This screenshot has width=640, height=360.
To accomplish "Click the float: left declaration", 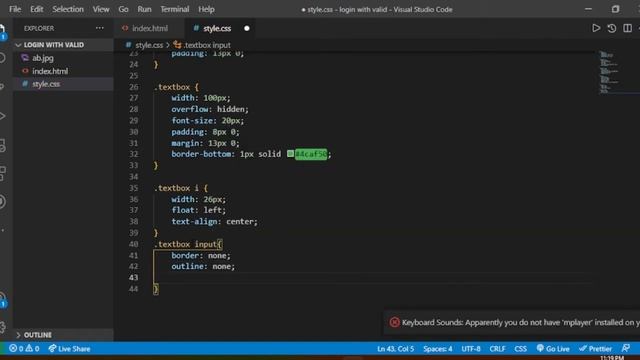I will 198,210.
